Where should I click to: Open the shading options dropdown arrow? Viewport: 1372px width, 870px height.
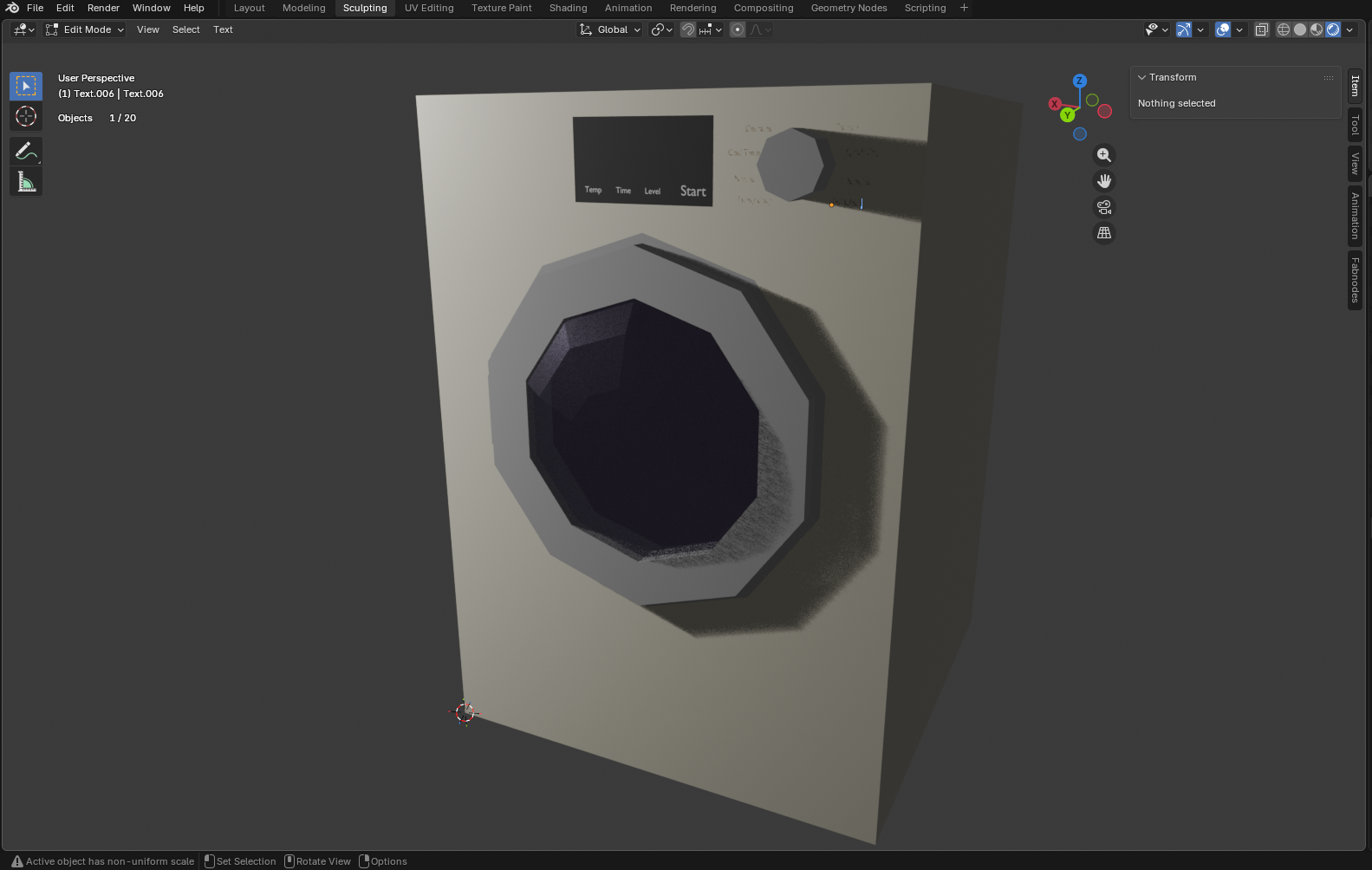[x=1349, y=29]
